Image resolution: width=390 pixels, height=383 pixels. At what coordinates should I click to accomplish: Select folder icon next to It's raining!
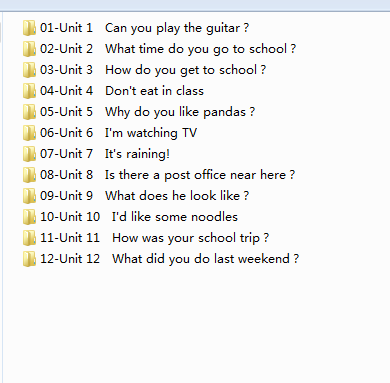[29, 154]
